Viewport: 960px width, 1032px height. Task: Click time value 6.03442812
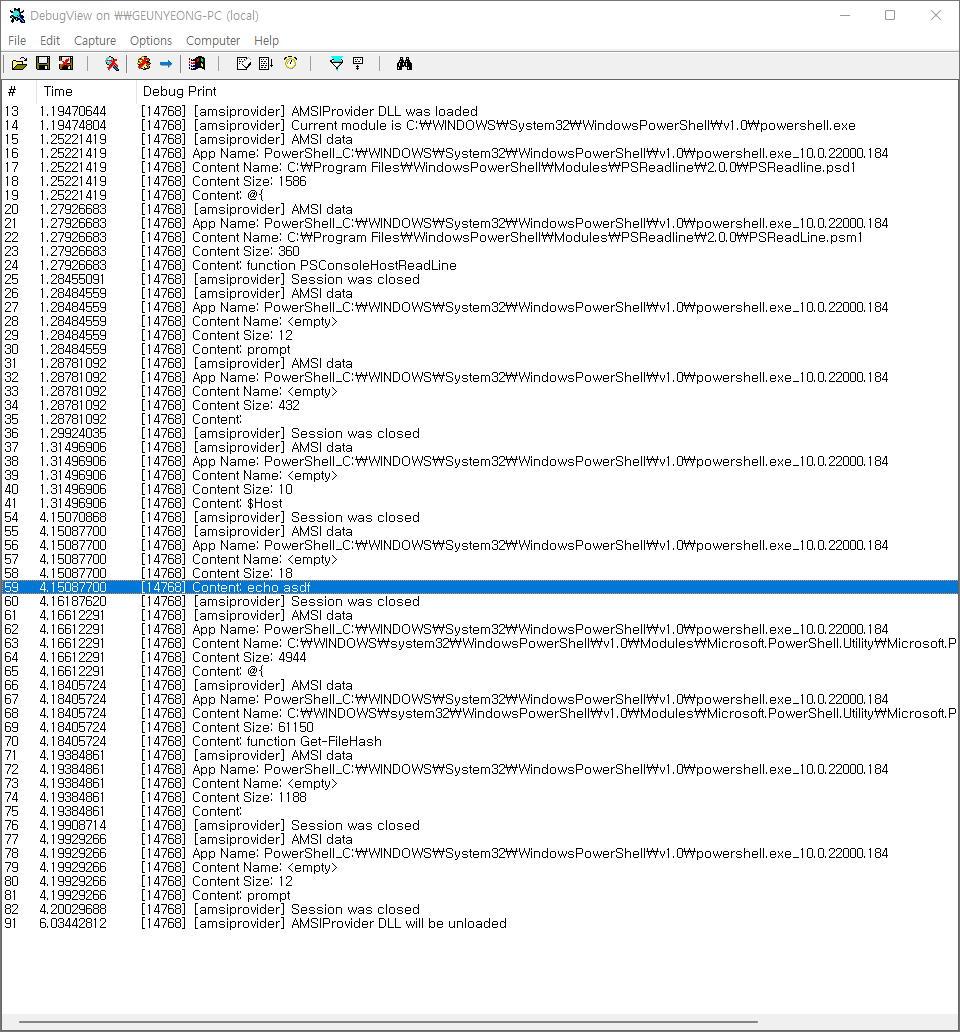[72, 923]
